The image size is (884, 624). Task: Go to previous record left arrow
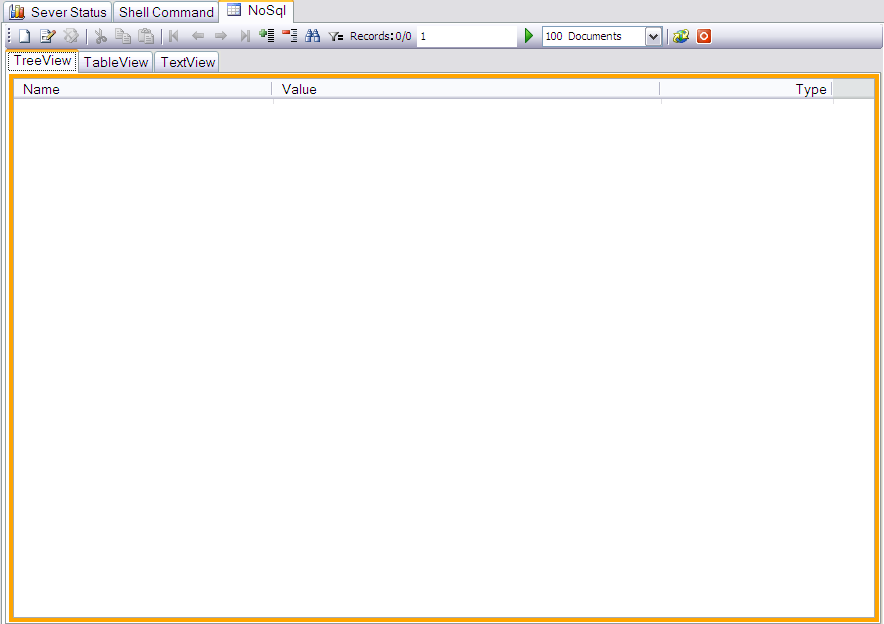[x=197, y=36]
